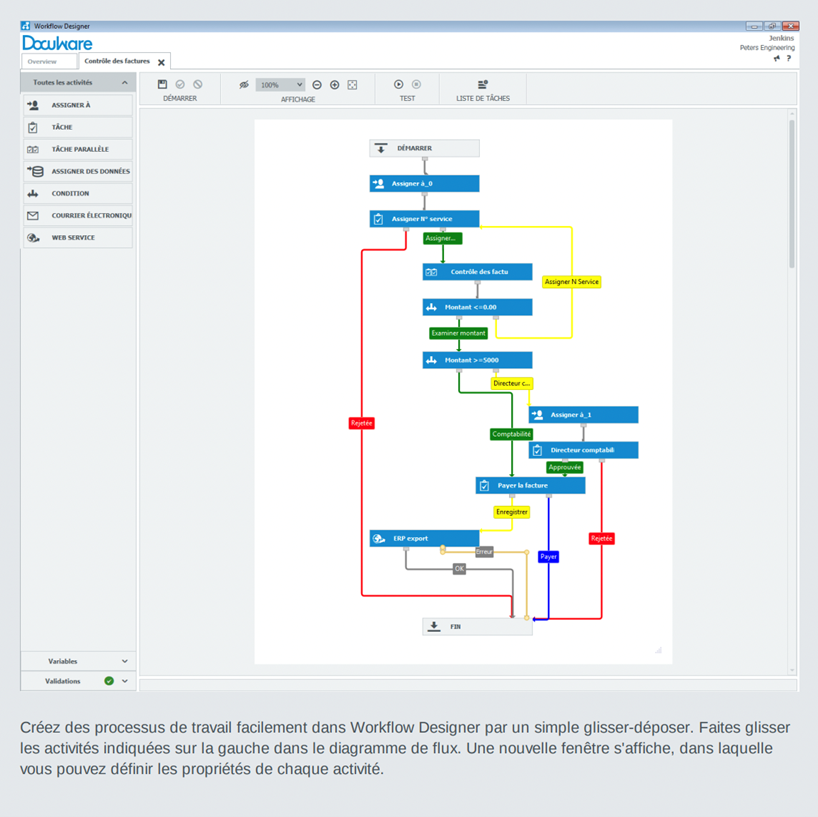Click the green Validations status check
818x817 pixels.
(109, 681)
